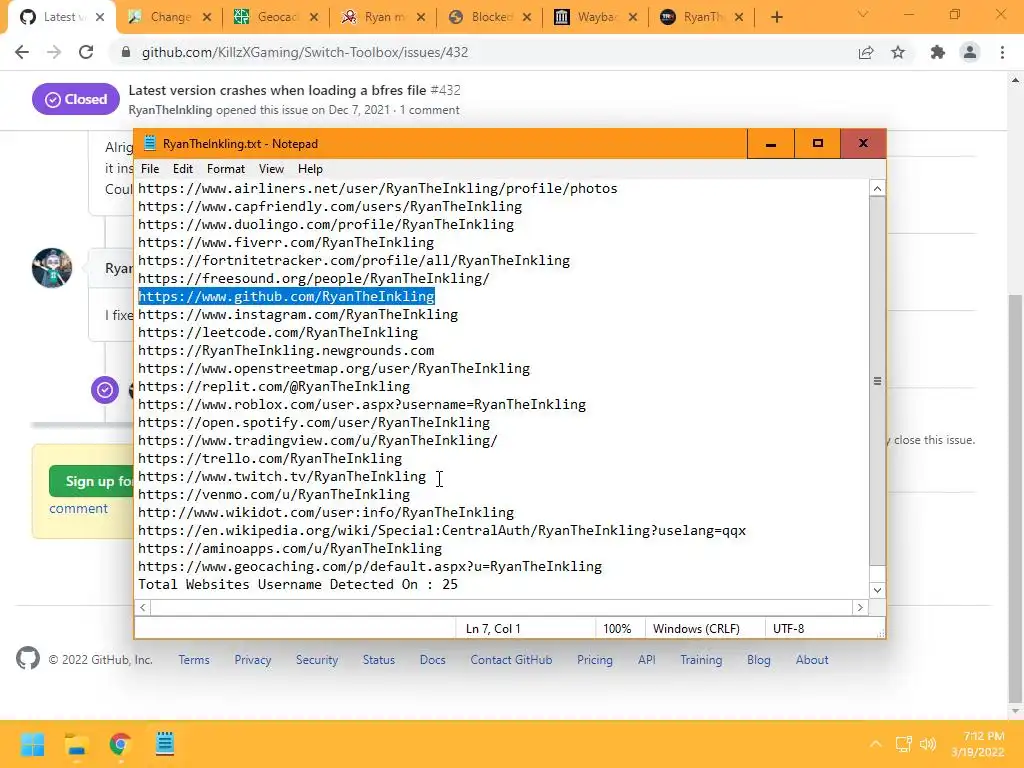Switch to the RyanTh tab
1024x768 pixels.
click(703, 18)
